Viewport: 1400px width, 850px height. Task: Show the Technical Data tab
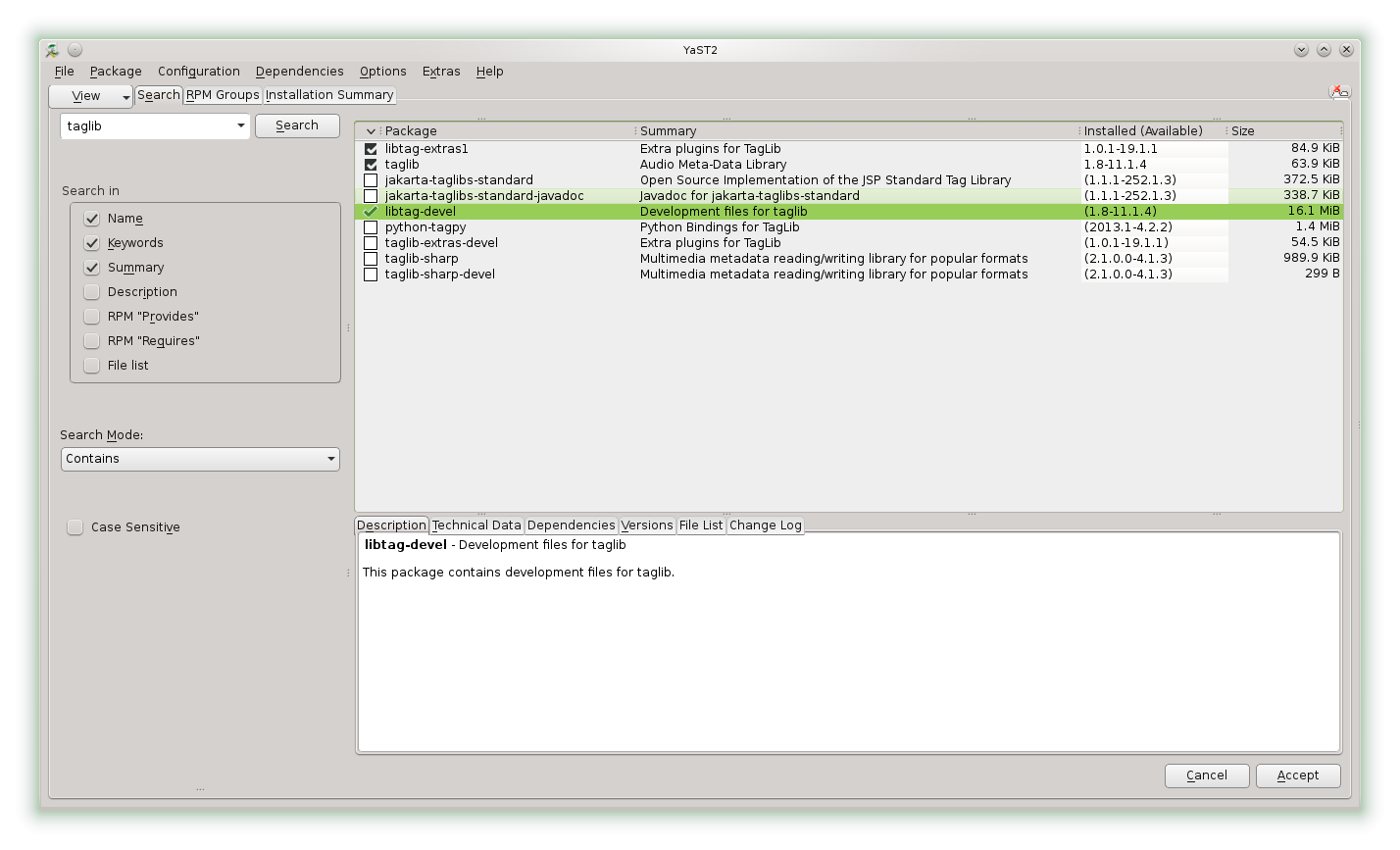pyautogui.click(x=476, y=525)
